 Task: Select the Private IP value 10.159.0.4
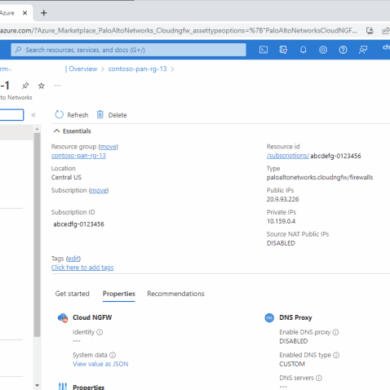pos(281,221)
